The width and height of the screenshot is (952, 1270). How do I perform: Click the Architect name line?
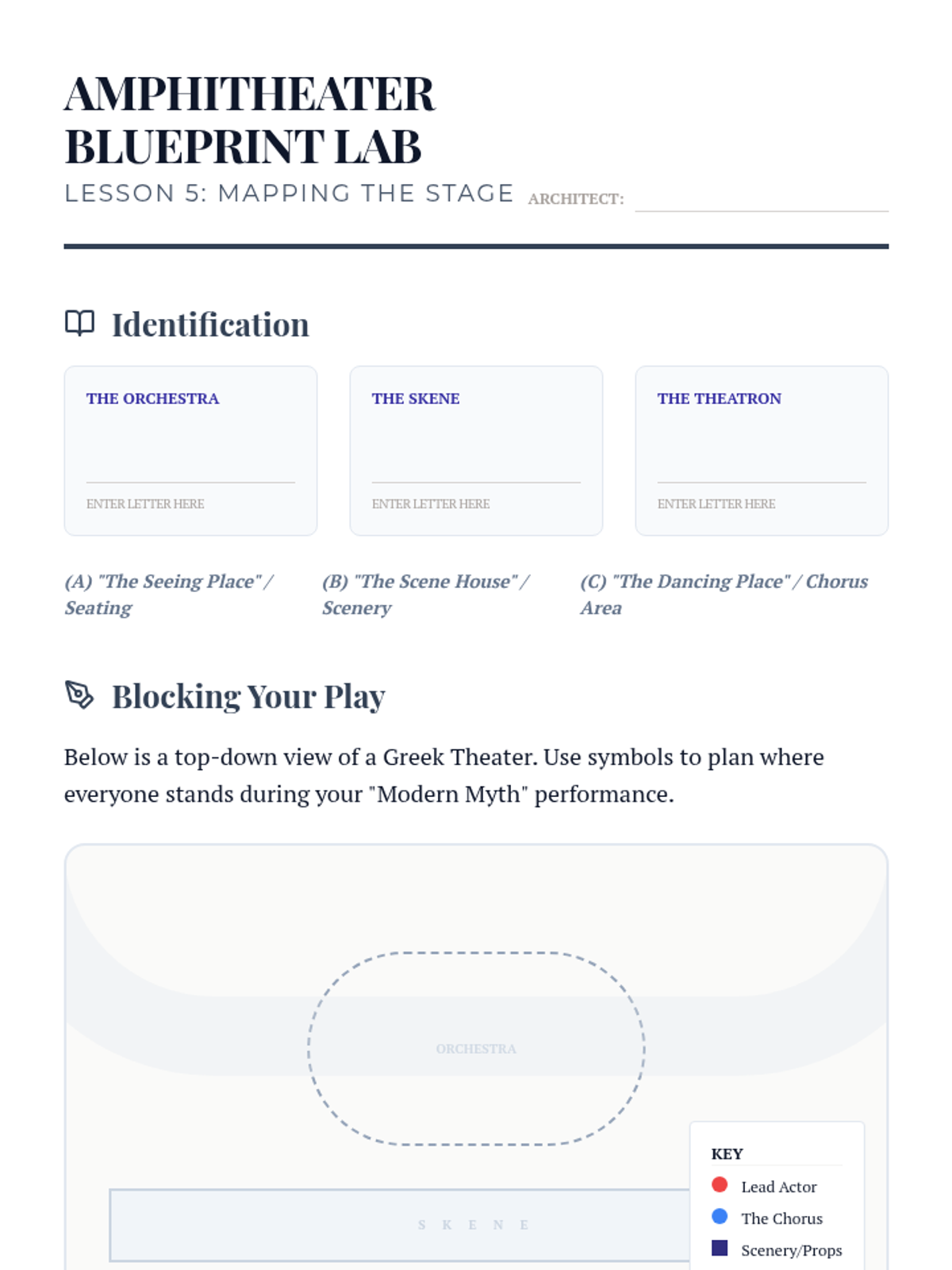(x=761, y=200)
